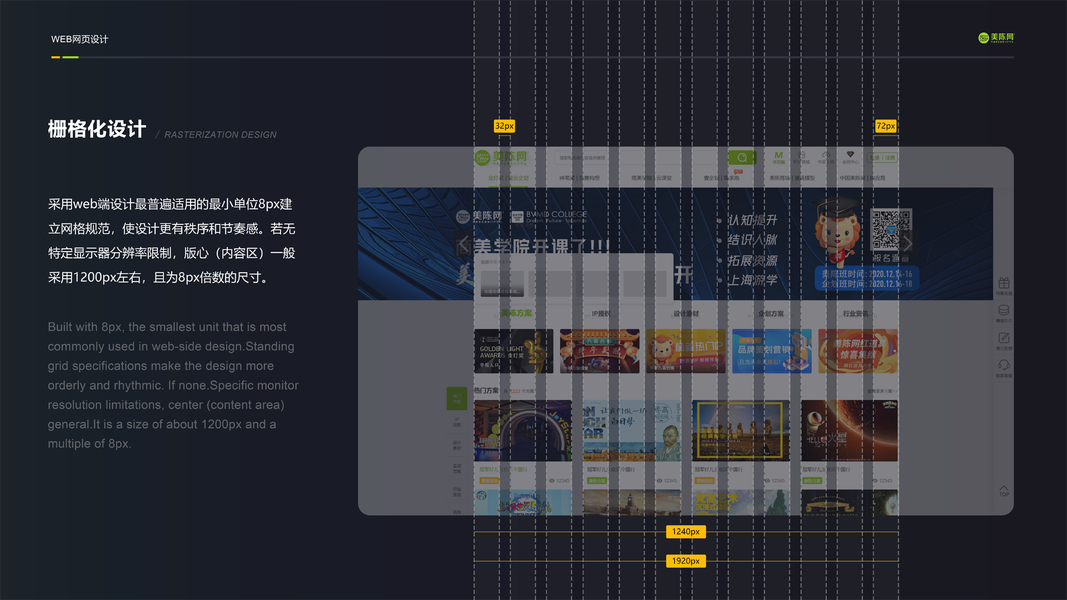Click the TOP back-to-top arrow
The image size is (1067, 600).
[x=1004, y=490]
